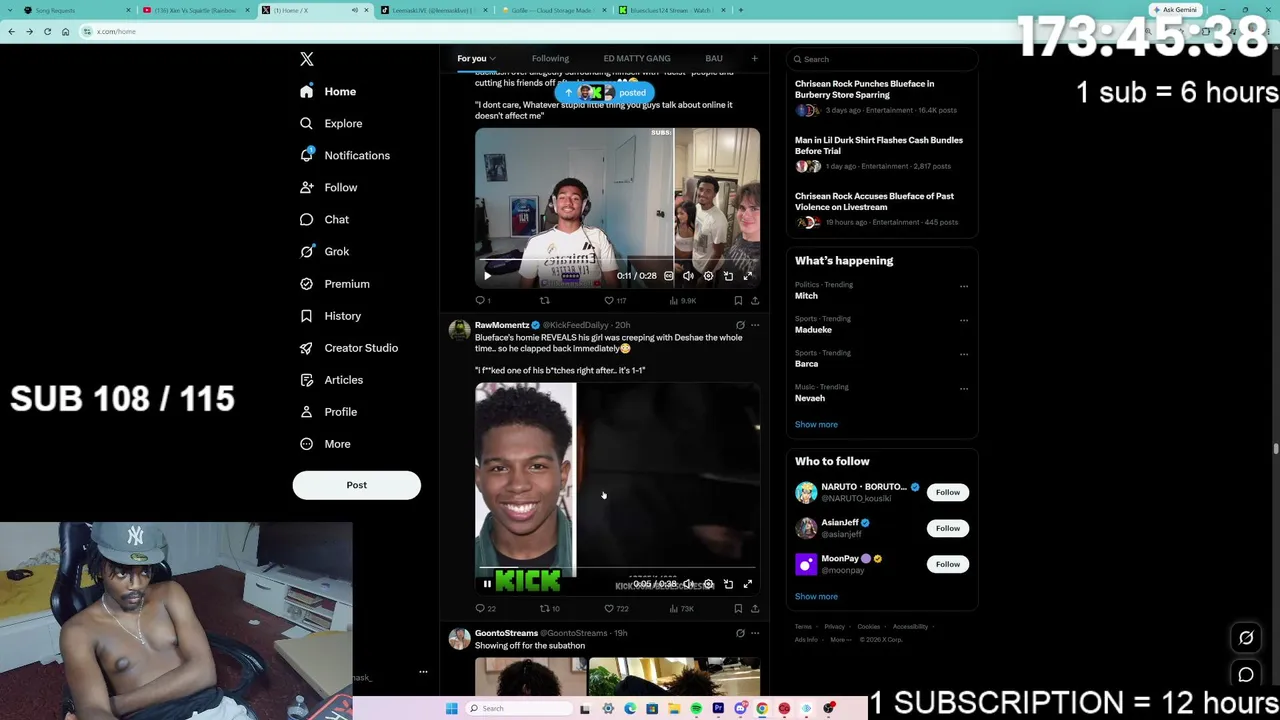Follow MoonPay
1280x720 pixels.
coord(947,564)
